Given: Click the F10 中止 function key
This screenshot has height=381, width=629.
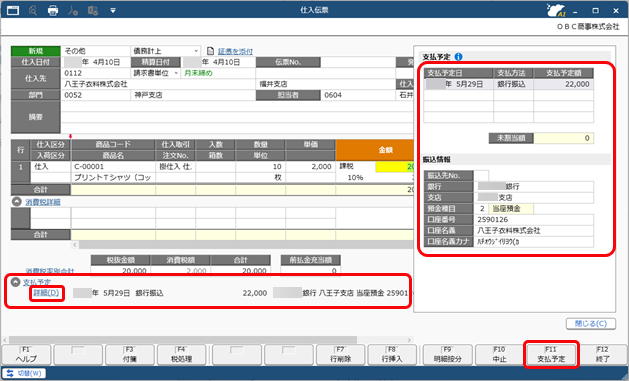Looking at the screenshot, I should [x=499, y=355].
